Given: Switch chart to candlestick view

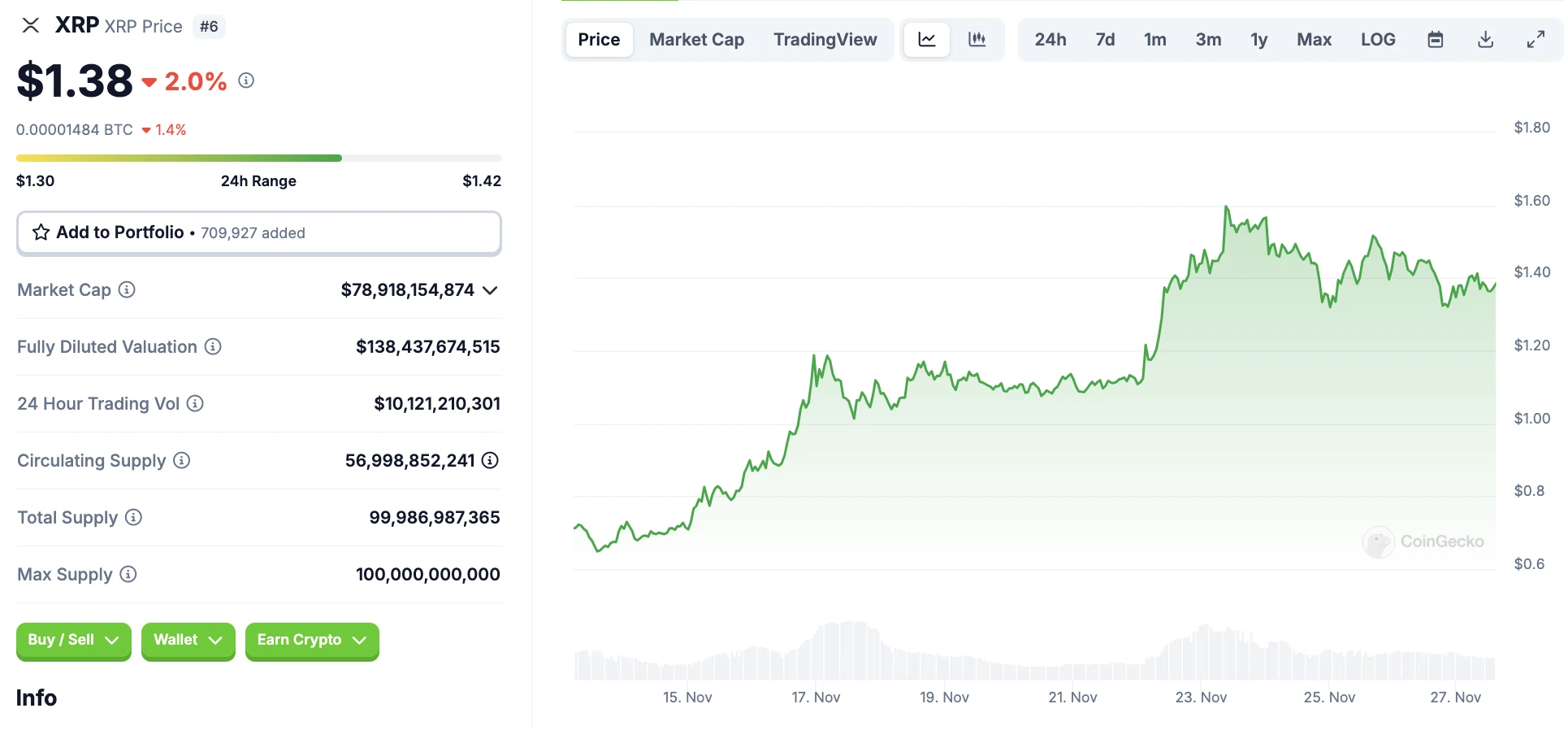Looking at the screenshot, I should click(977, 39).
